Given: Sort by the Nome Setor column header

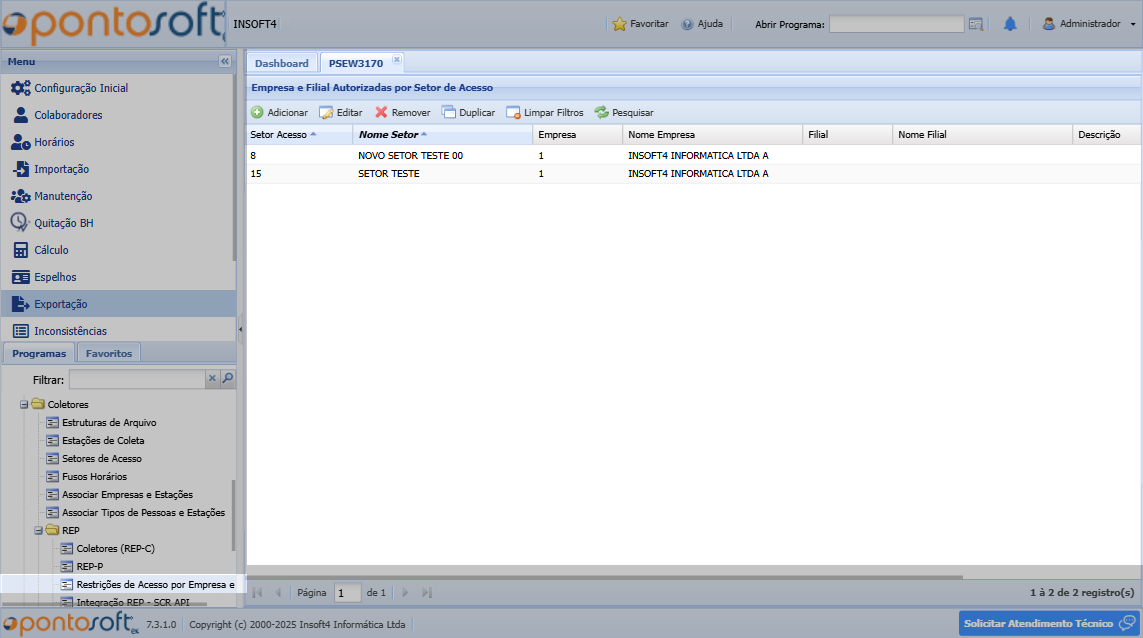Looking at the screenshot, I should 388,134.
